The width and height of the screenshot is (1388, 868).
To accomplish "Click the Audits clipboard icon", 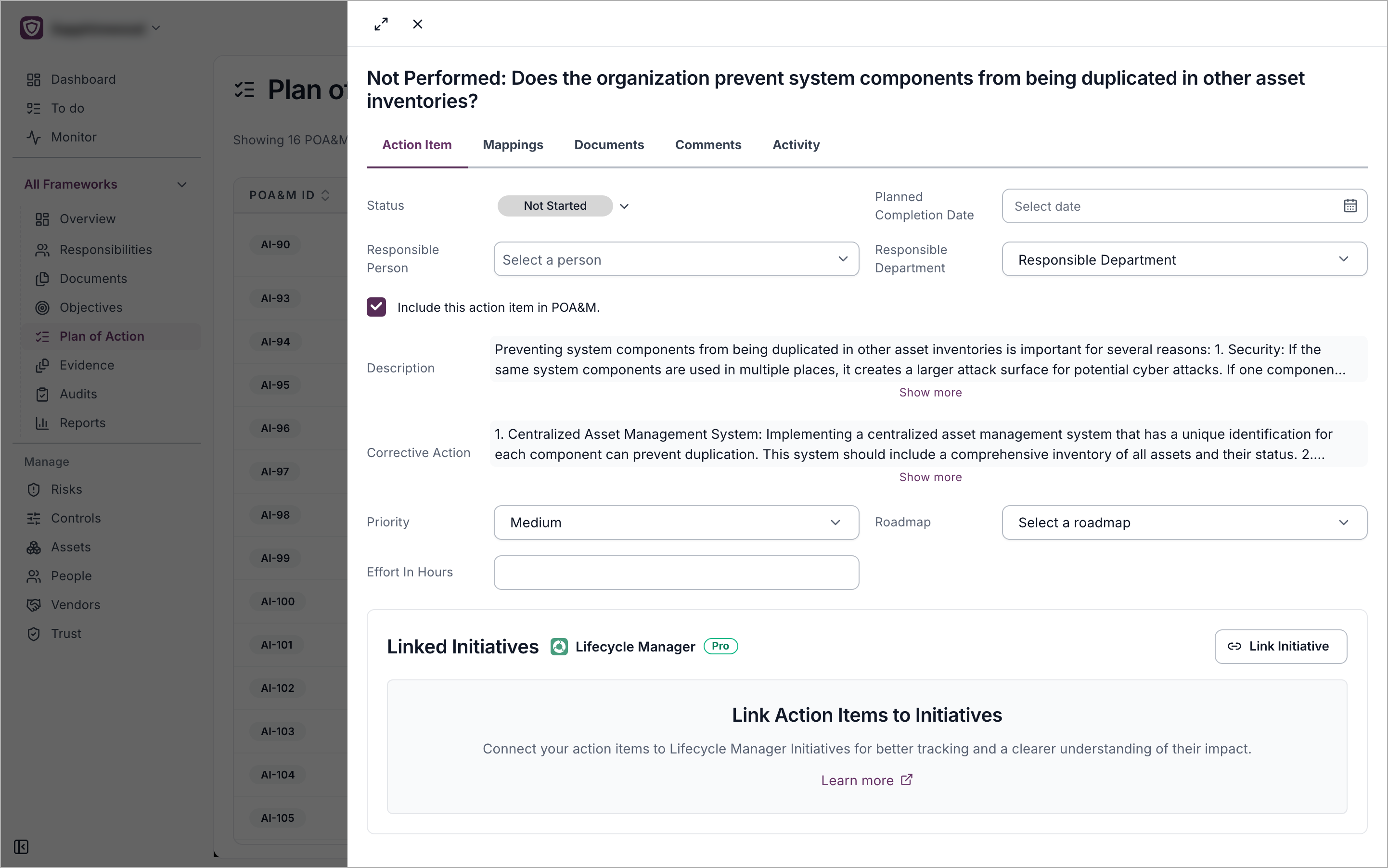I will coord(42,394).
